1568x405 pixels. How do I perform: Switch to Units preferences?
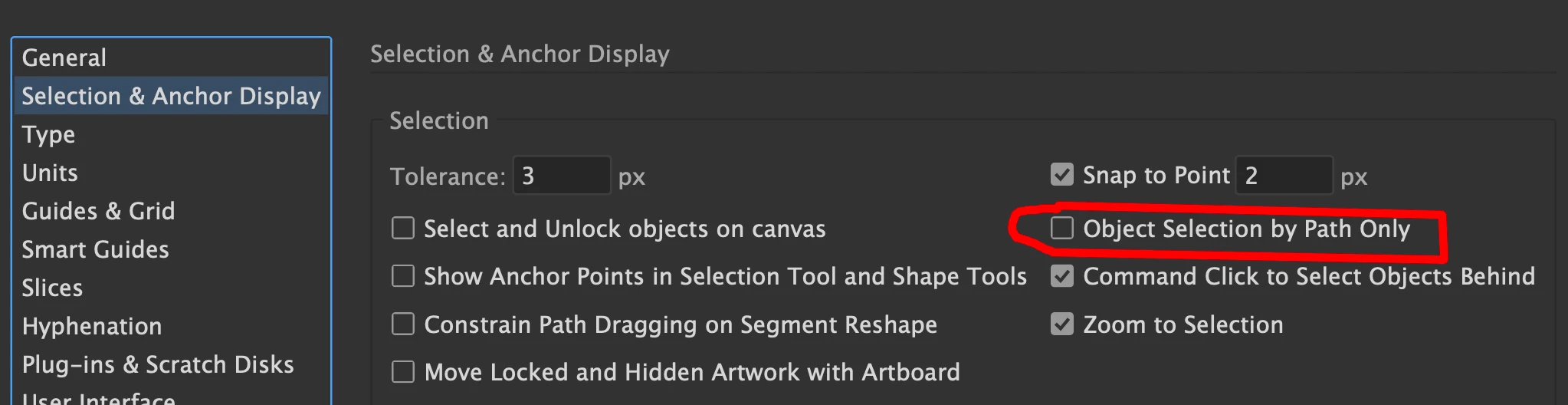click(x=50, y=173)
